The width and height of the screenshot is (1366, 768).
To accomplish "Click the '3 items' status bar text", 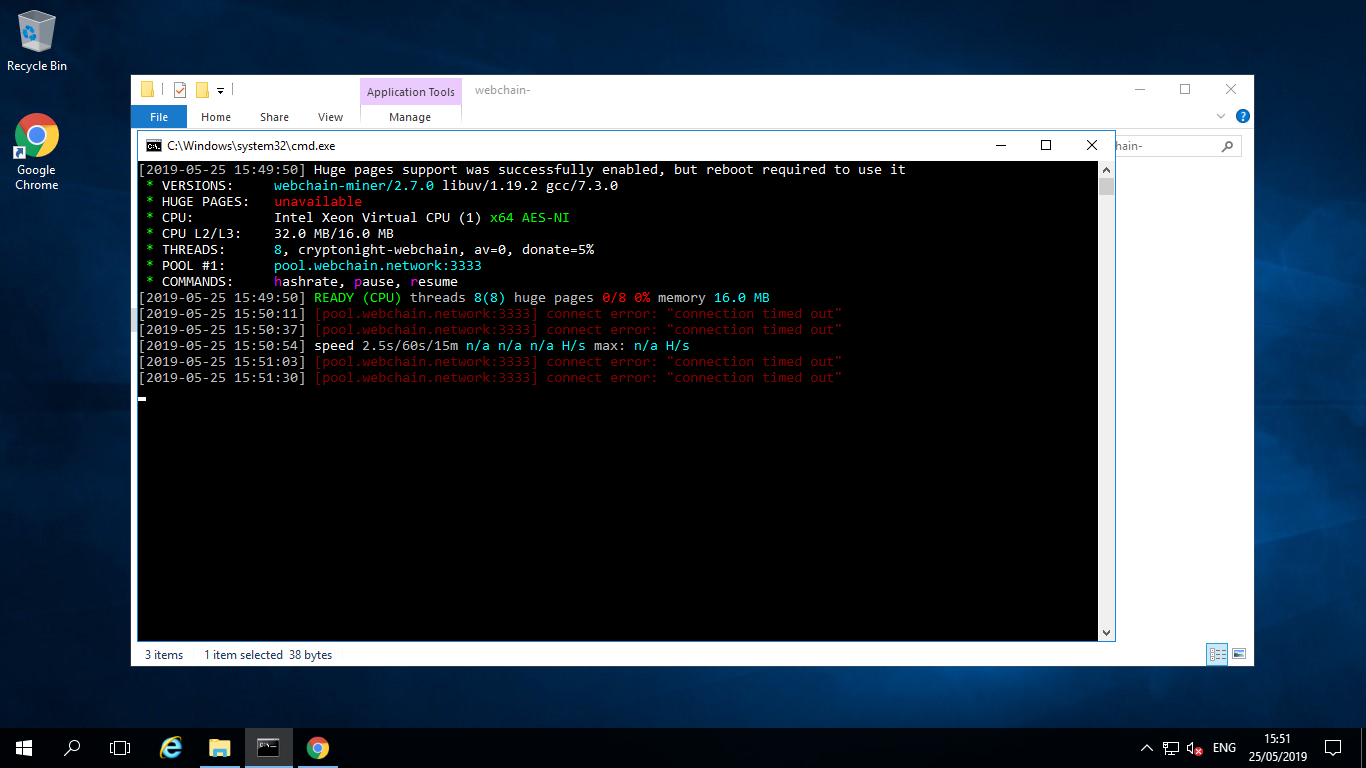I will [164, 655].
